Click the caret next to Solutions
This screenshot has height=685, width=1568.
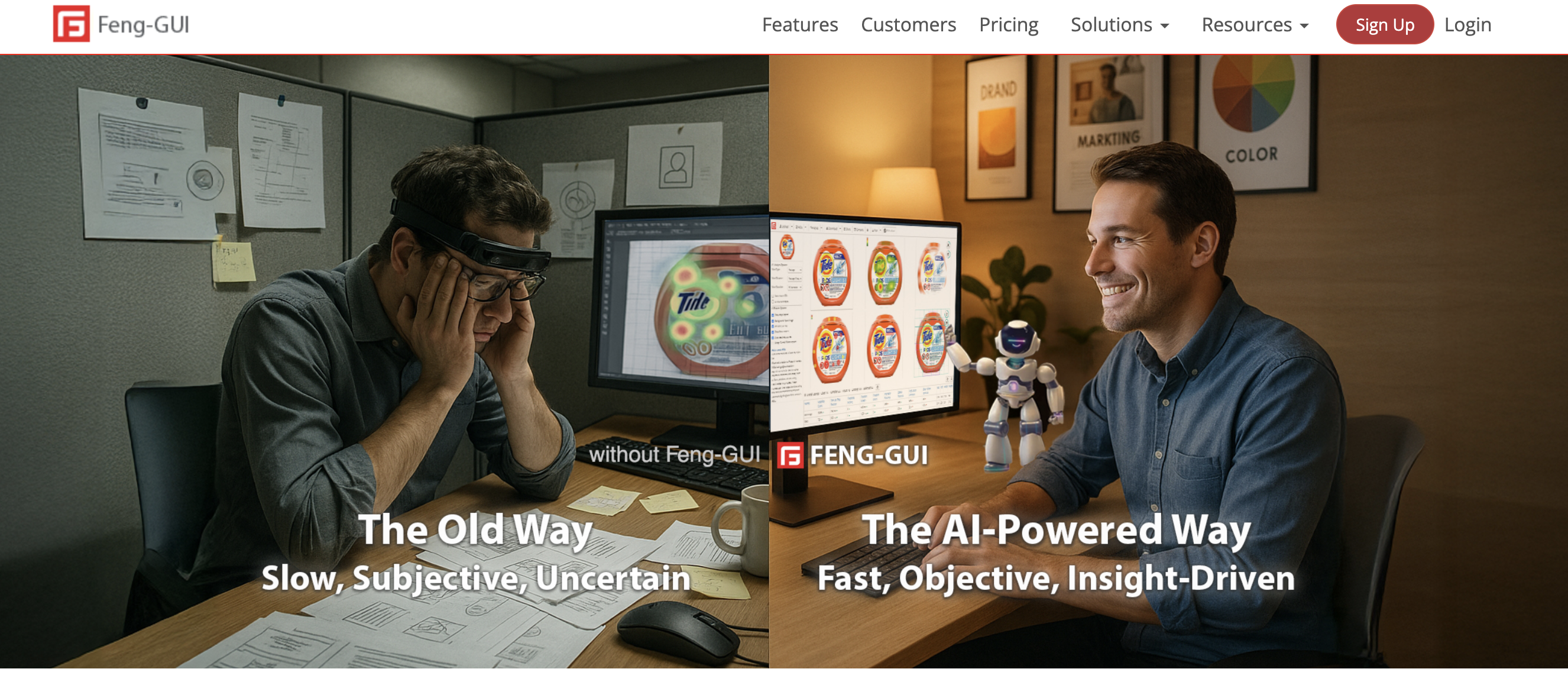pyautogui.click(x=1164, y=26)
